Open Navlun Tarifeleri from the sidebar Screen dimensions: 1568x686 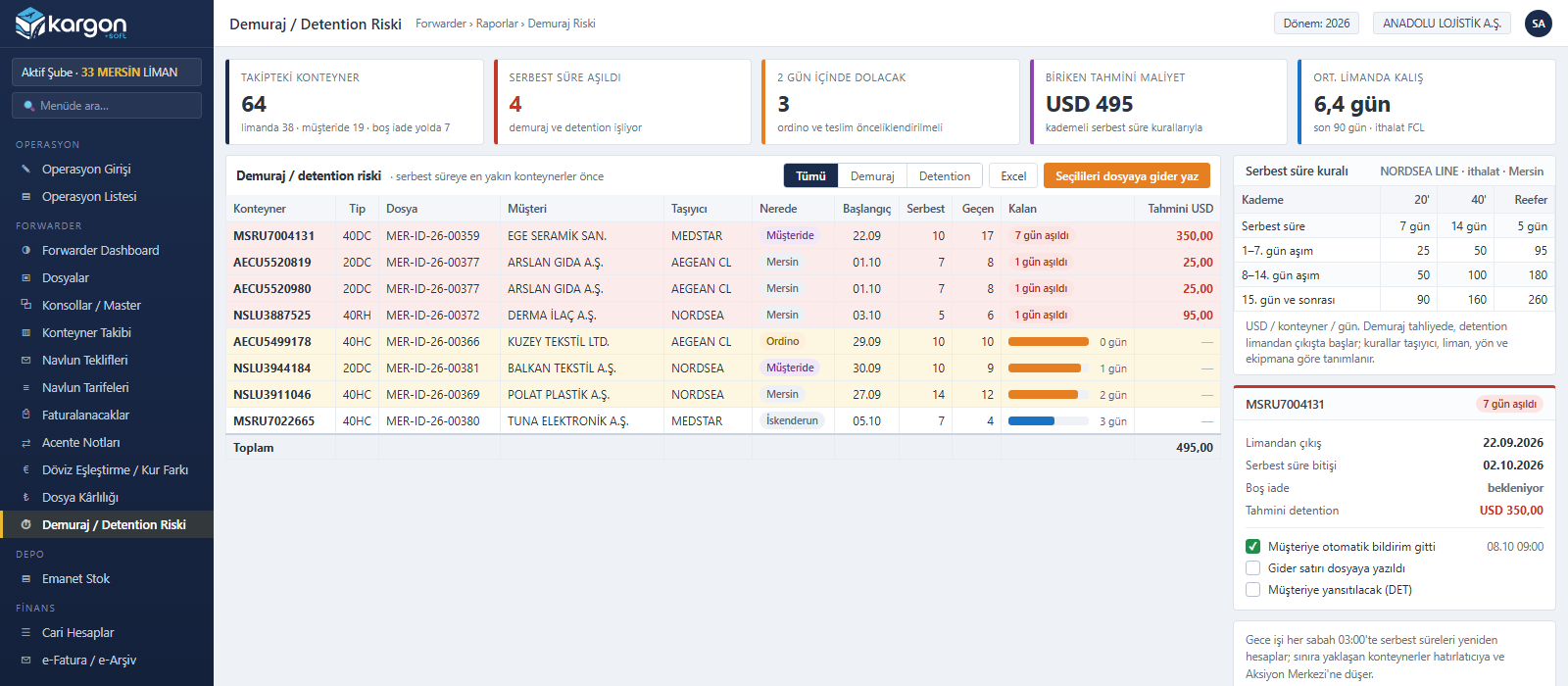107,388
